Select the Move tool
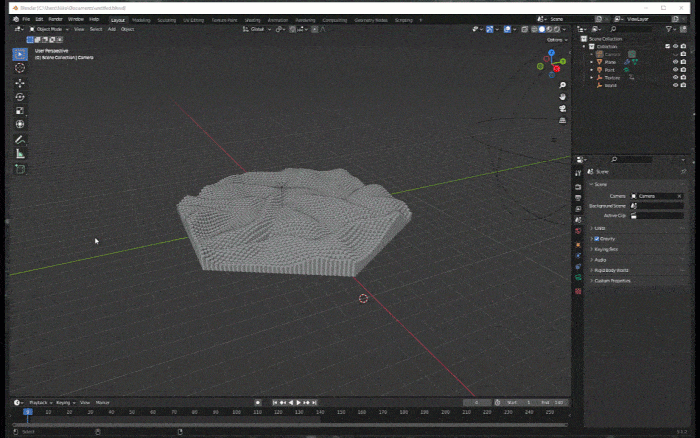700x438 pixels. (20, 83)
